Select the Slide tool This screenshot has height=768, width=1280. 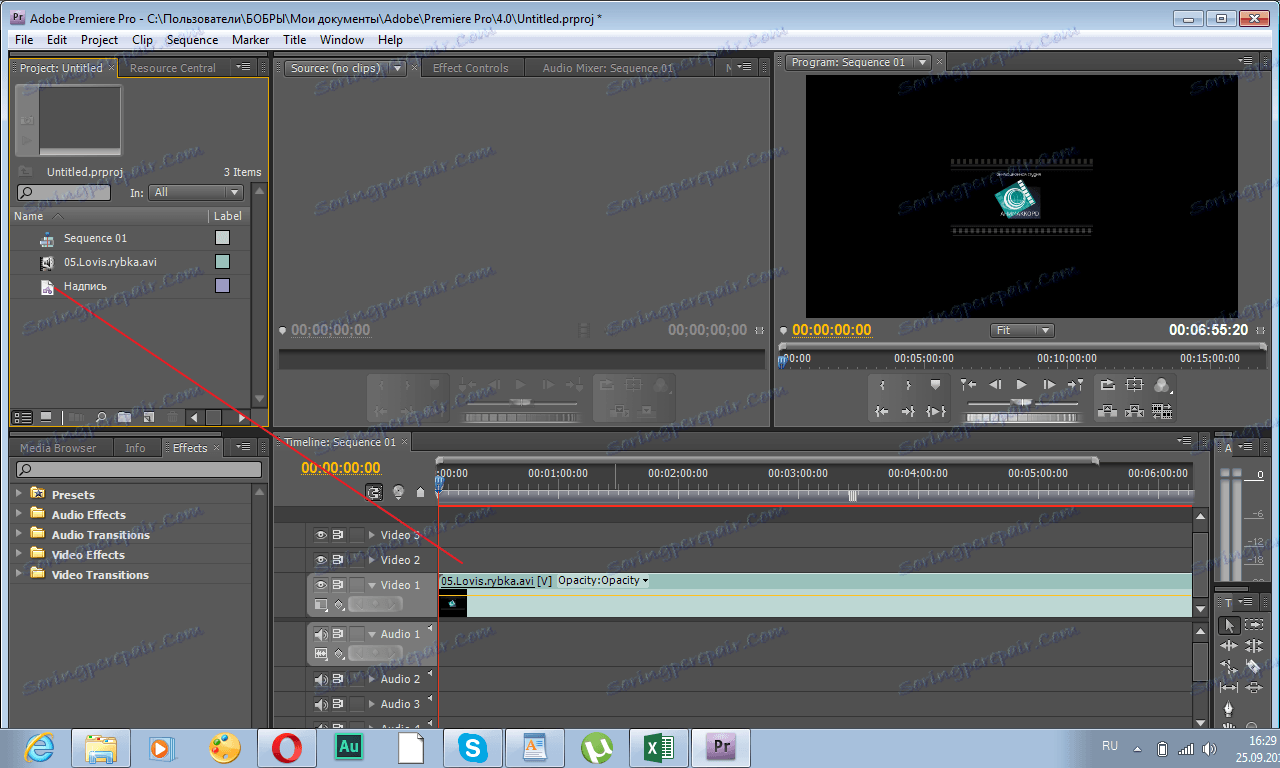(1254, 687)
